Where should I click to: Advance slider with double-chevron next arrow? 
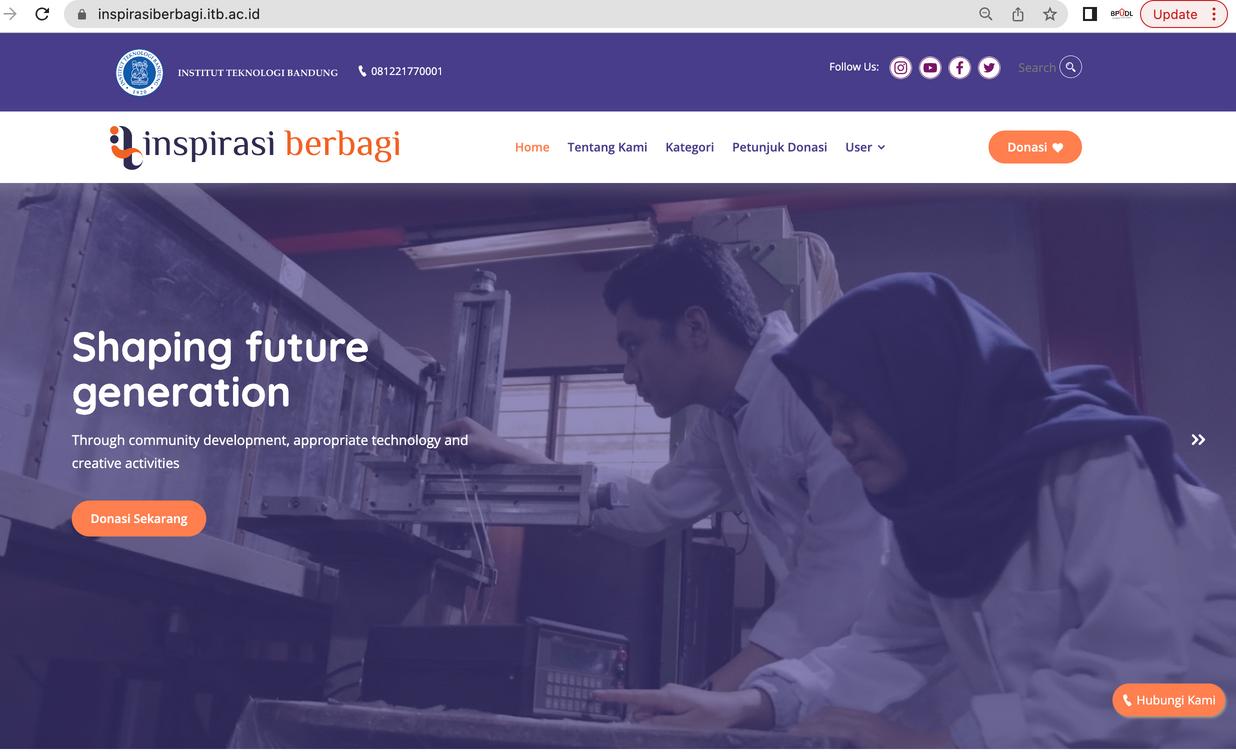pos(1198,439)
